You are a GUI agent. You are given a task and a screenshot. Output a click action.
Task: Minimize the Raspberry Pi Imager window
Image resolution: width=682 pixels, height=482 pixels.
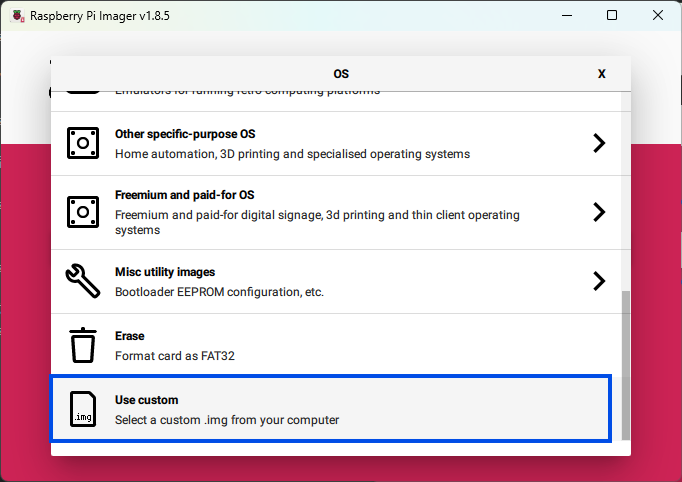point(567,15)
